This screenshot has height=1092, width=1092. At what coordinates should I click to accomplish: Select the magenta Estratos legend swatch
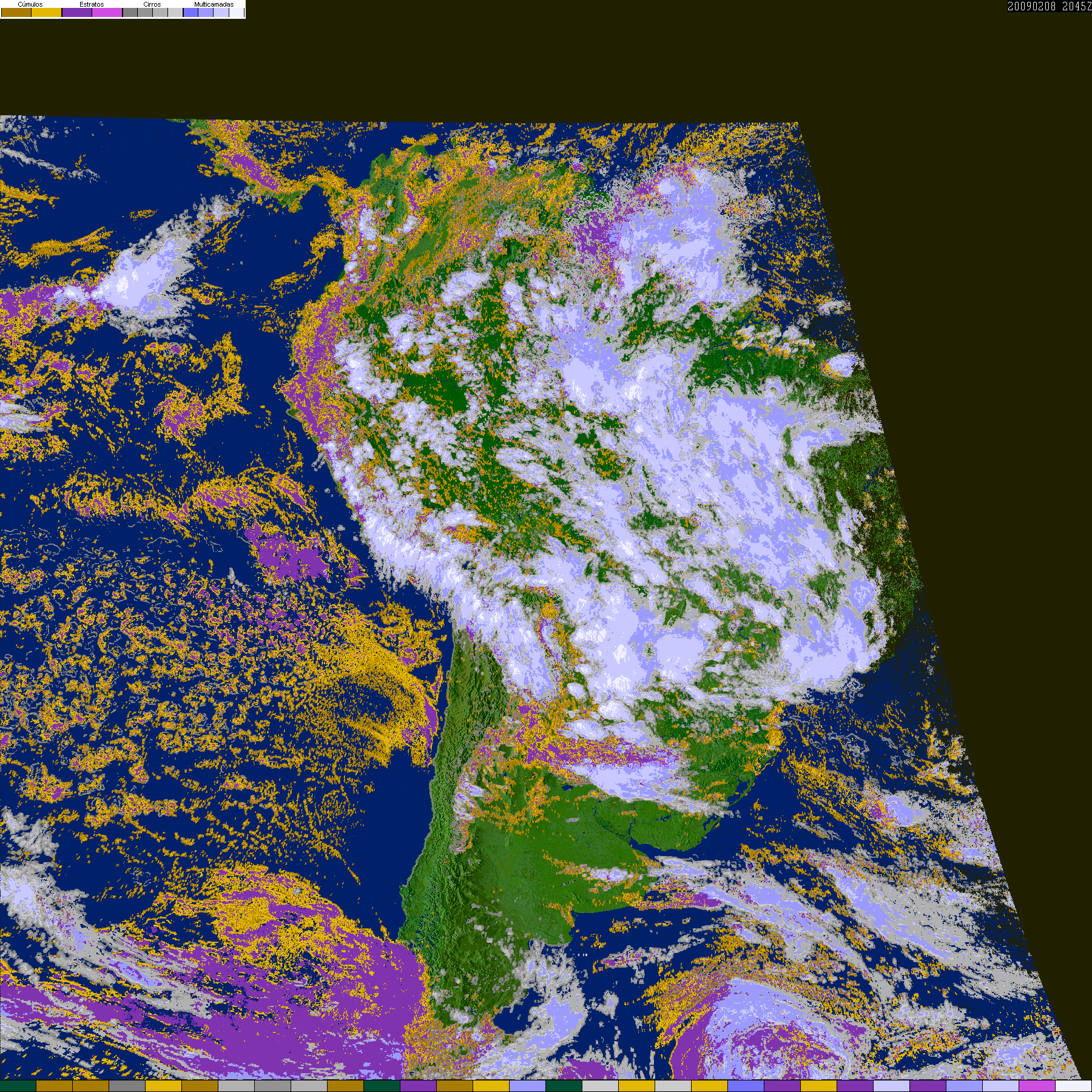pyautogui.click(x=107, y=12)
